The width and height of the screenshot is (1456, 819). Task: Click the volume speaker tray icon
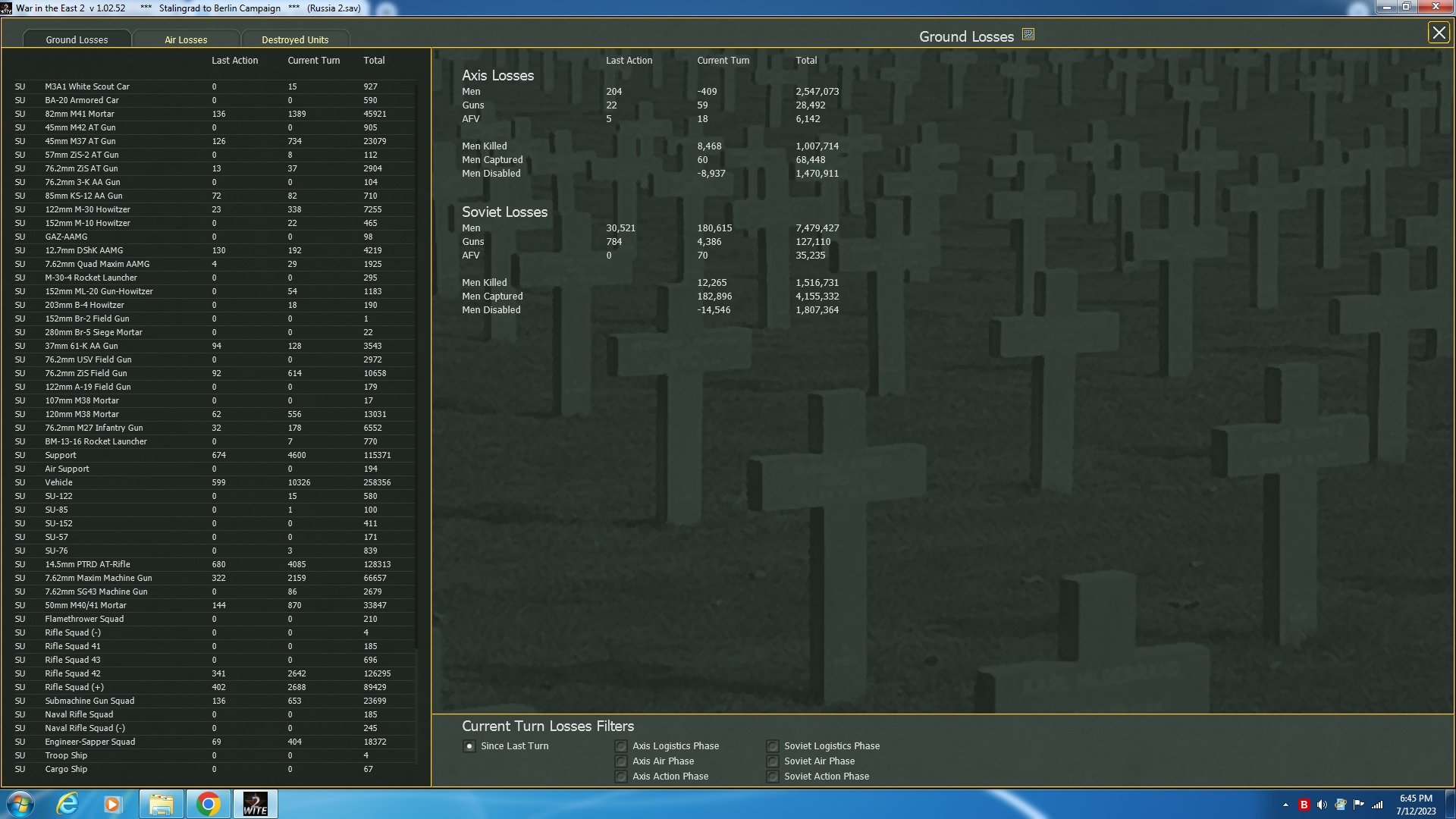(x=1322, y=805)
